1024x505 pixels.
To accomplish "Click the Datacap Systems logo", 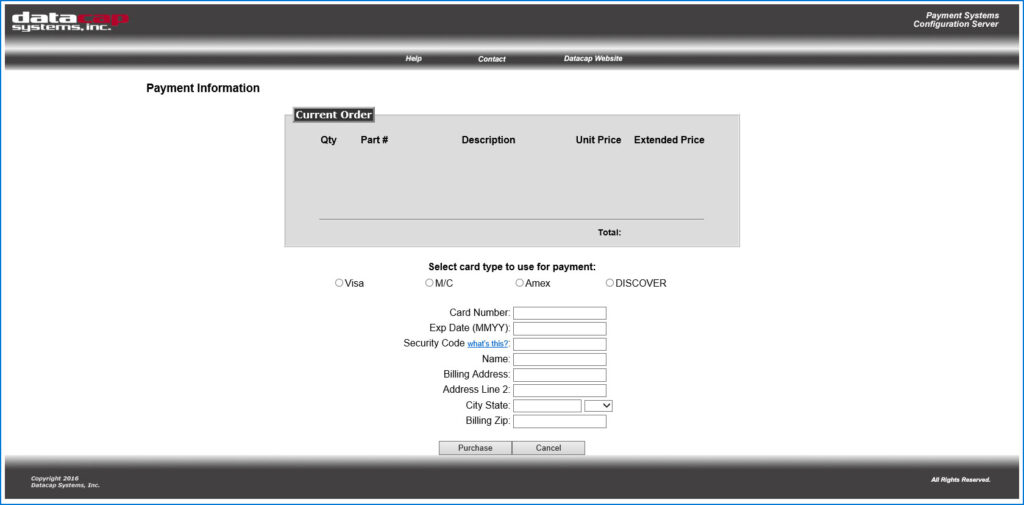I will (71, 22).
